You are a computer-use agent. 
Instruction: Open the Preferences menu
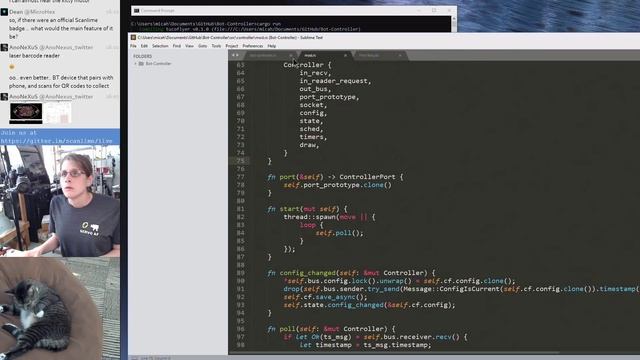(253, 46)
